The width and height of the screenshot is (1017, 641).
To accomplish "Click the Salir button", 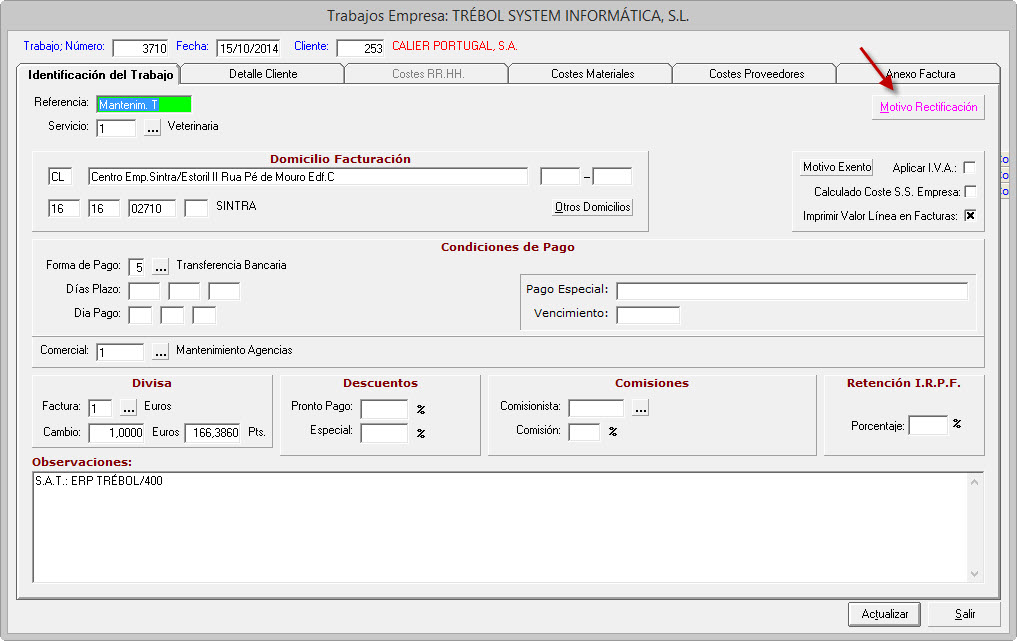I will click(x=964, y=614).
